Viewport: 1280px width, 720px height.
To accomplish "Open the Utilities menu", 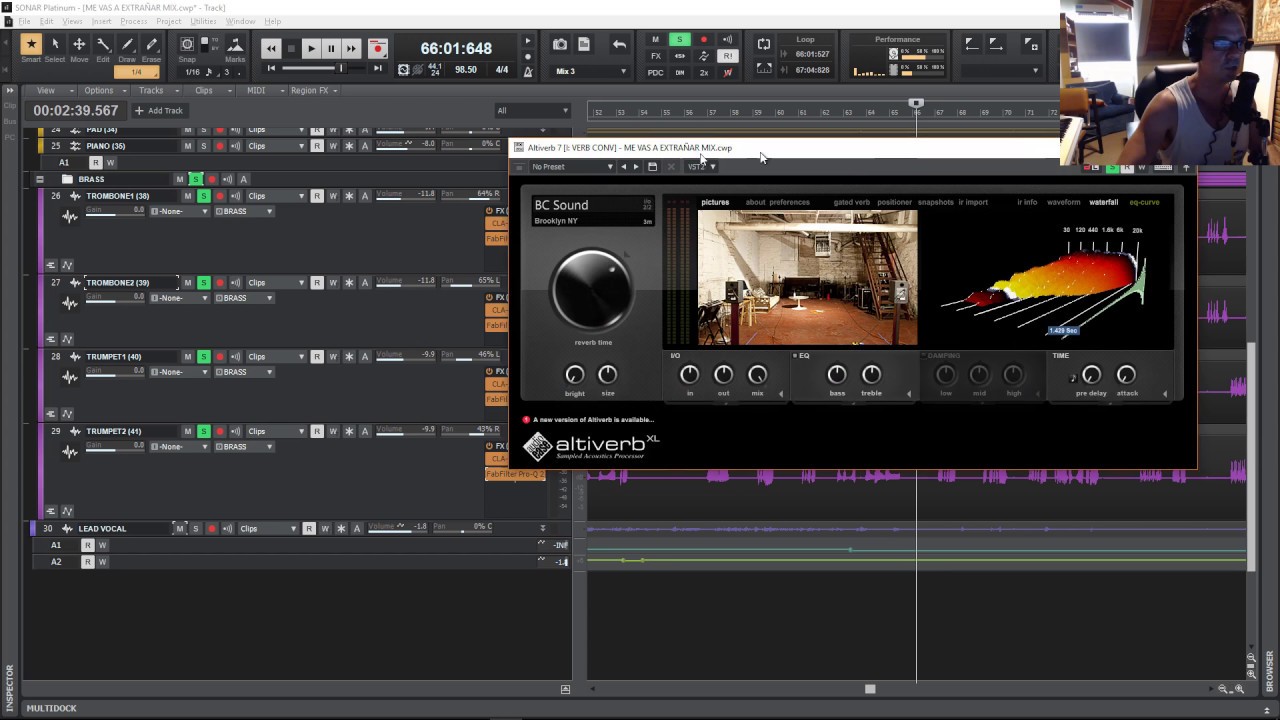I will coord(203,21).
